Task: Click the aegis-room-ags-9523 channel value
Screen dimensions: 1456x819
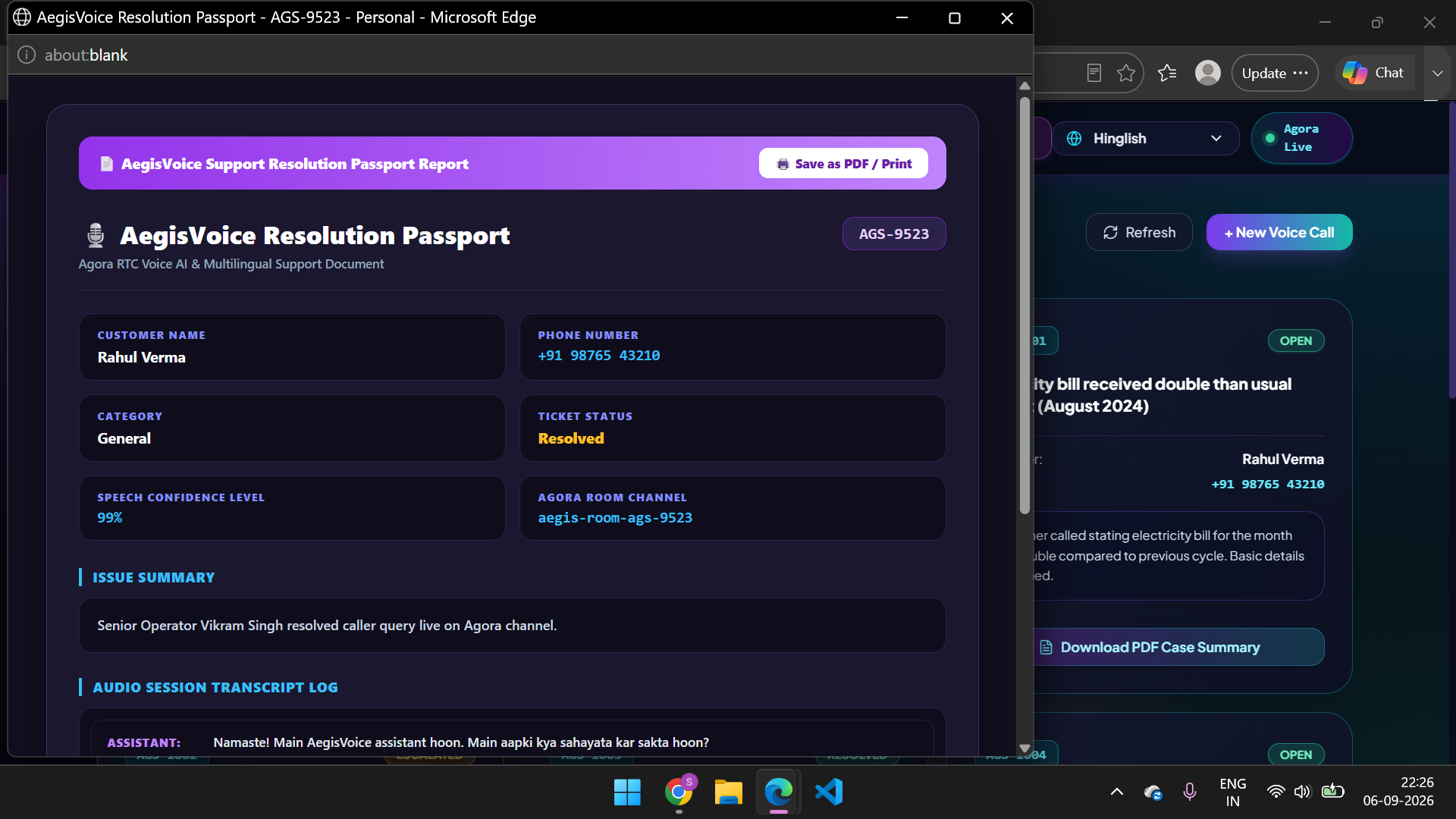Action: click(615, 518)
